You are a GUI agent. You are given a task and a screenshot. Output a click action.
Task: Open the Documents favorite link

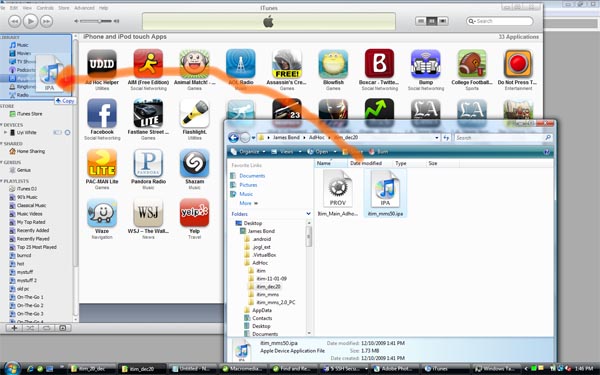tap(252, 176)
